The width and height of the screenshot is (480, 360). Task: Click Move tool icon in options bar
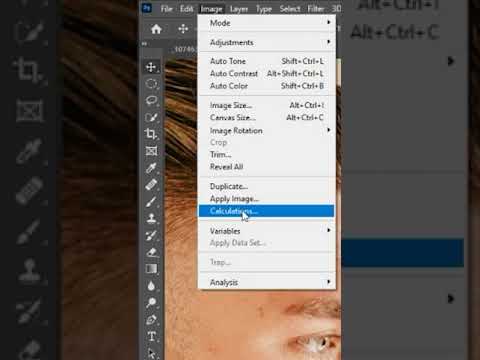[183, 29]
